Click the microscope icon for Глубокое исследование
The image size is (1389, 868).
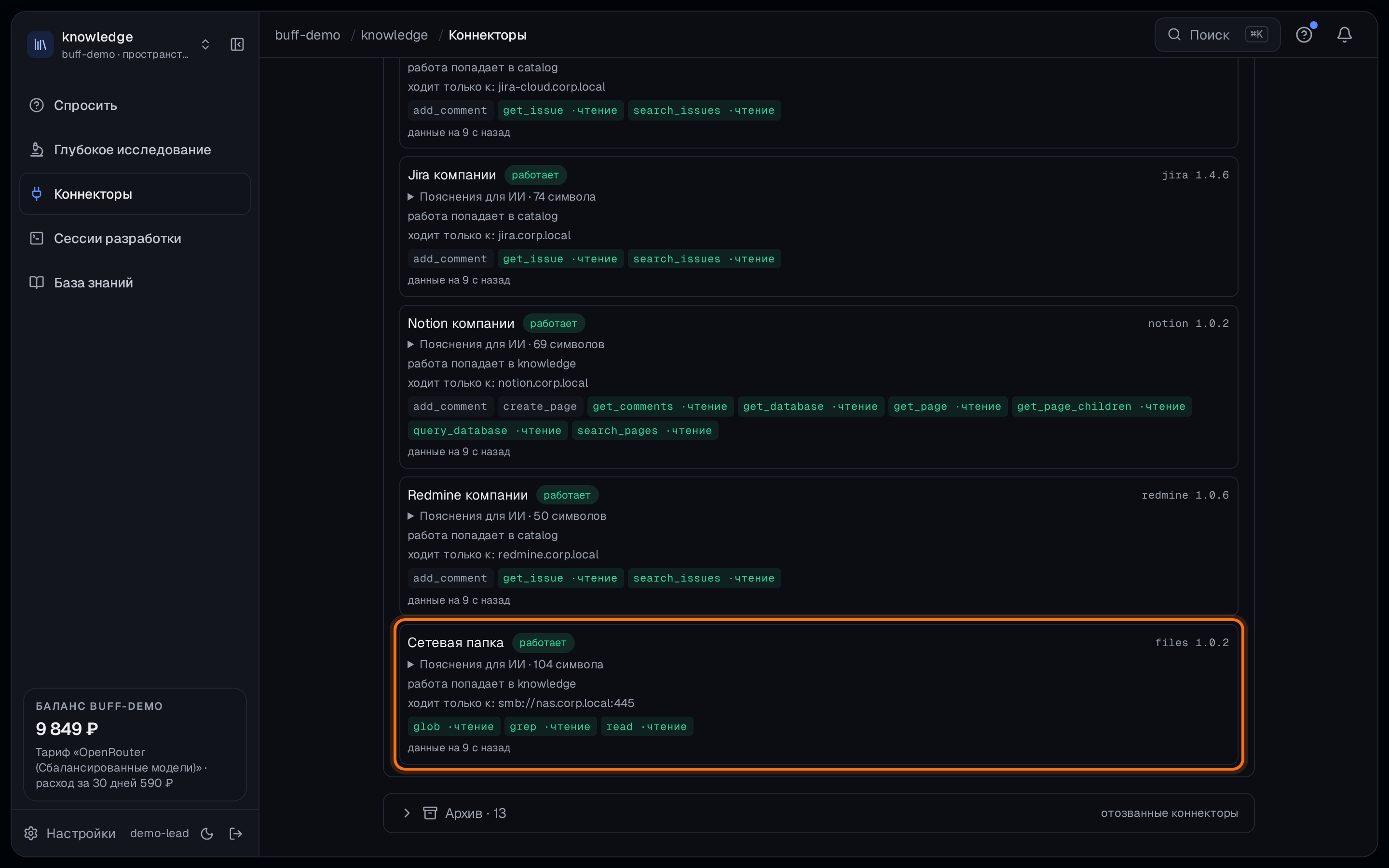37,149
